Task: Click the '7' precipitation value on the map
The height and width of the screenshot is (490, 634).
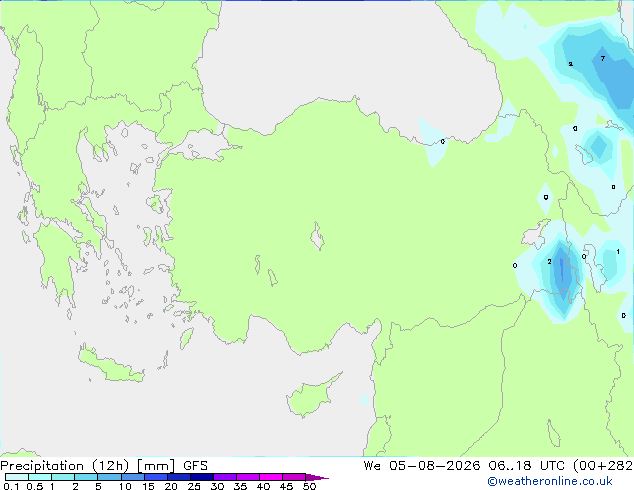Action: pos(603,59)
